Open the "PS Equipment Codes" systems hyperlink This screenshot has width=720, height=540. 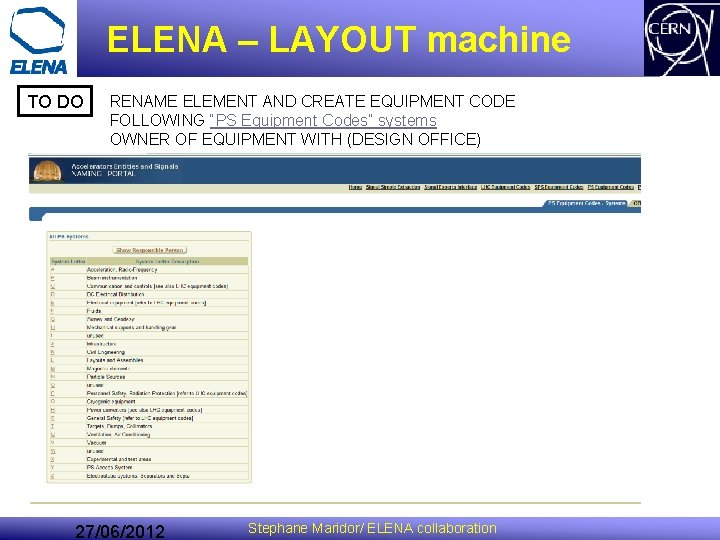coord(323,120)
